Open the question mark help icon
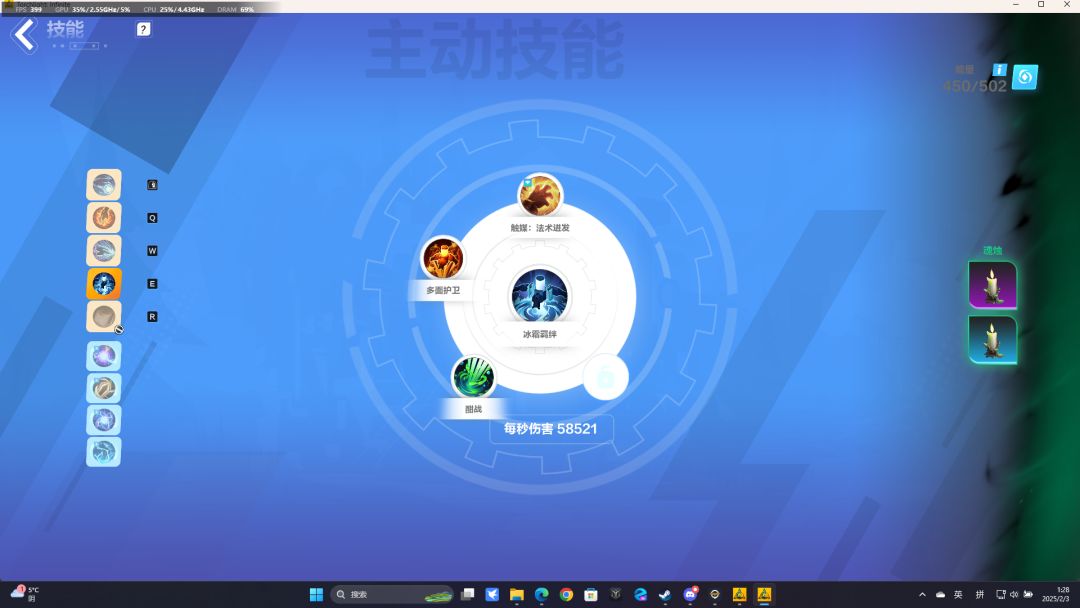 [143, 29]
